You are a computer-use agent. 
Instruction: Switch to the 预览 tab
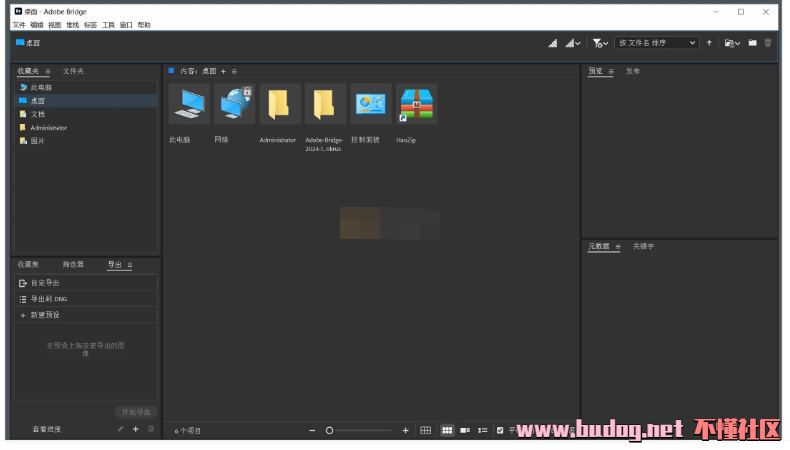pyautogui.click(x=596, y=71)
